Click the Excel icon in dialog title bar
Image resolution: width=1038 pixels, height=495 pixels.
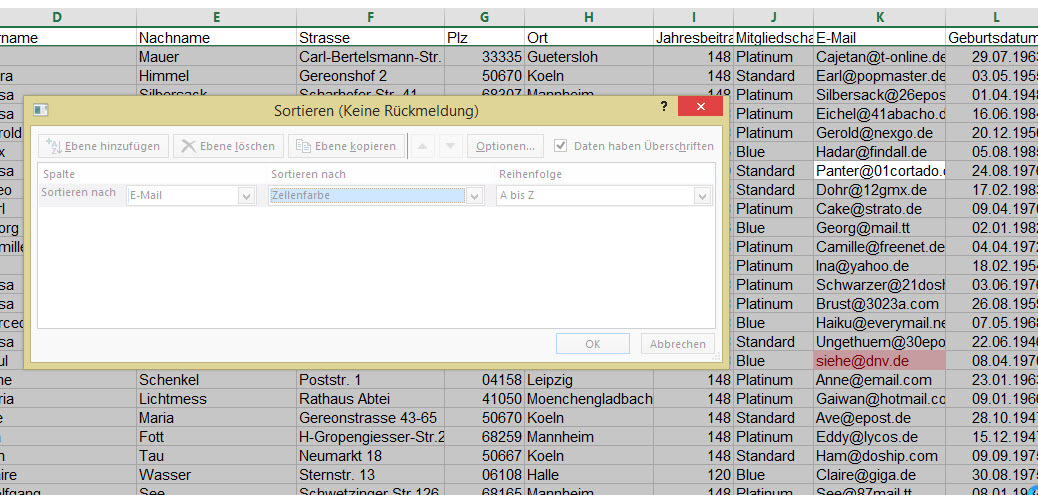pyautogui.click(x=42, y=109)
